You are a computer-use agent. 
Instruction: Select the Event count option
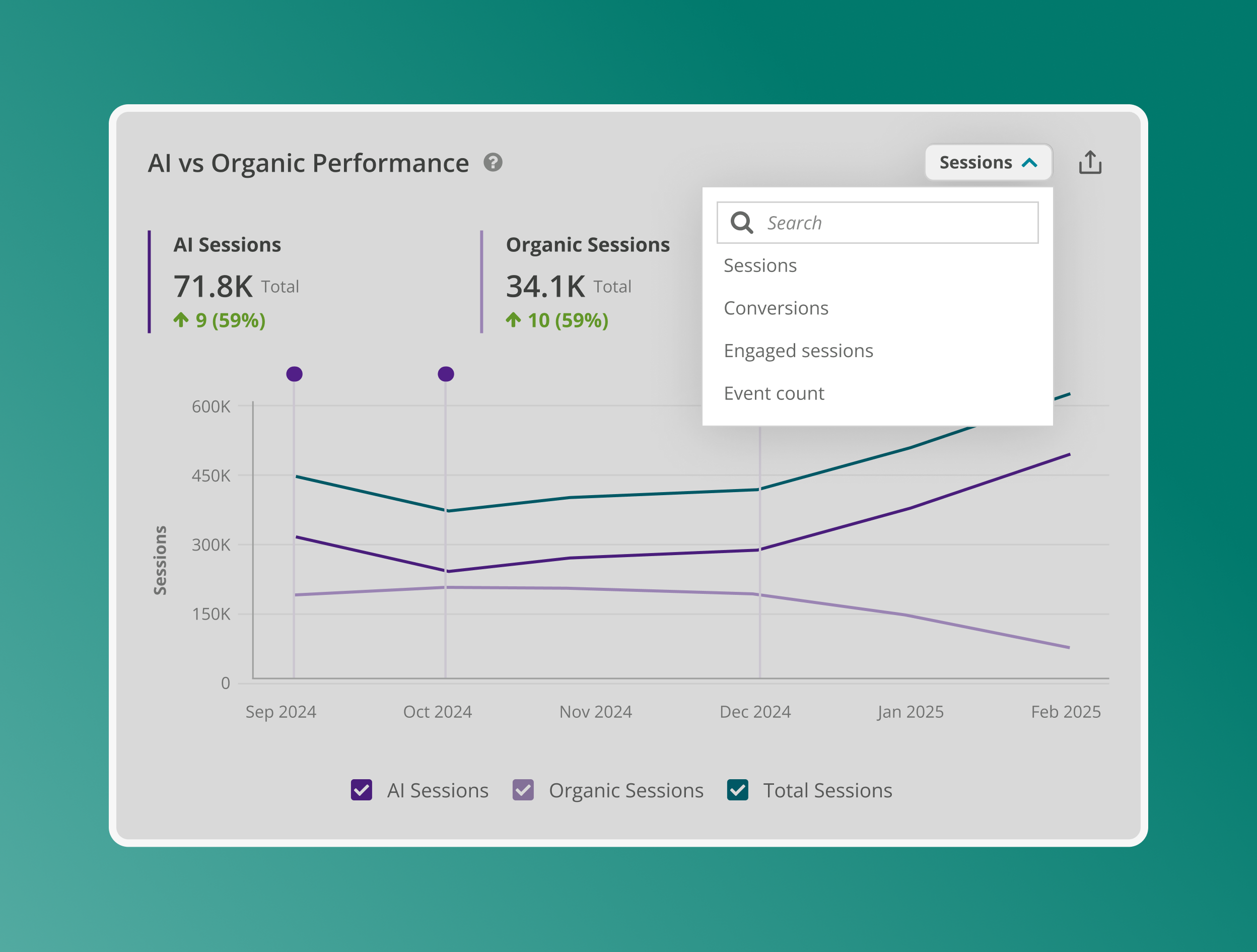pos(774,393)
